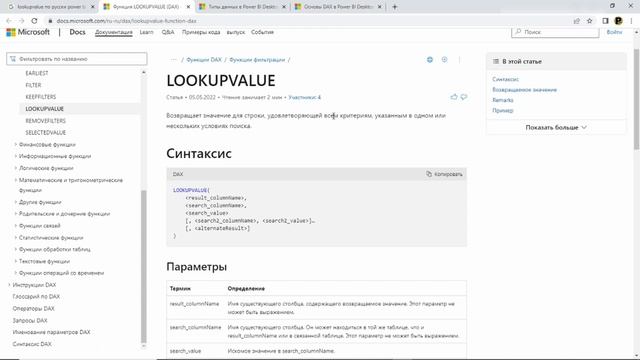Jump to Синтаксис in article contents

[x=505, y=79]
